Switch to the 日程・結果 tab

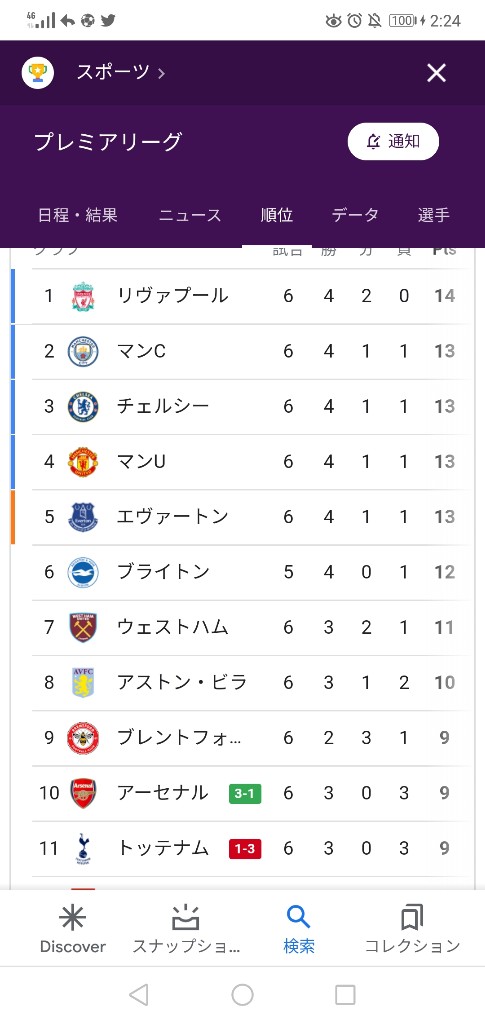(x=78, y=215)
